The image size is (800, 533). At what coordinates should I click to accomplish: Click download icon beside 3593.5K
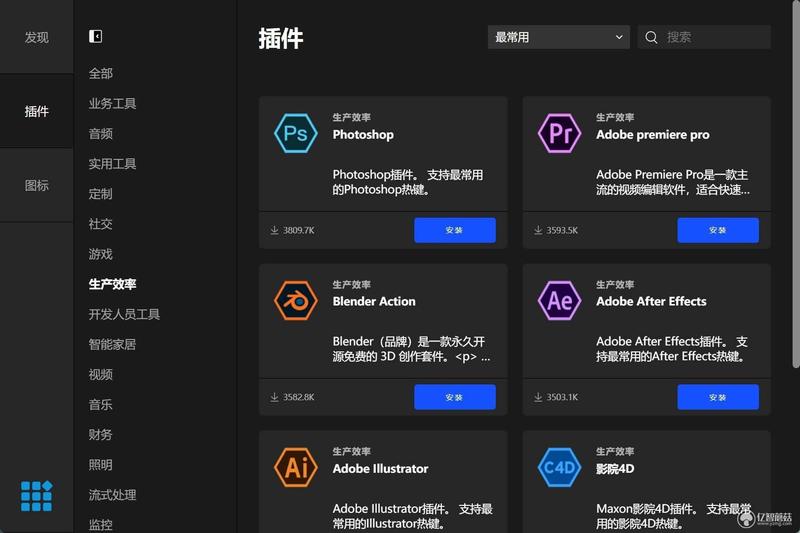pyautogui.click(x=538, y=230)
